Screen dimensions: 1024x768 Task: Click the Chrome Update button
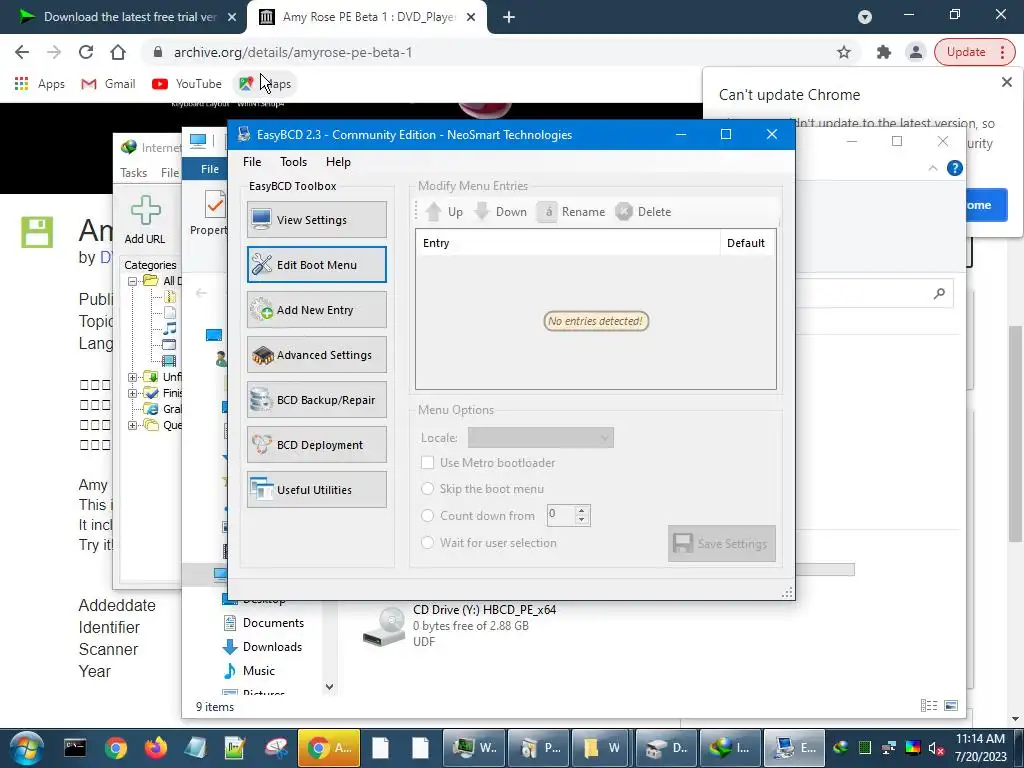[974, 52]
